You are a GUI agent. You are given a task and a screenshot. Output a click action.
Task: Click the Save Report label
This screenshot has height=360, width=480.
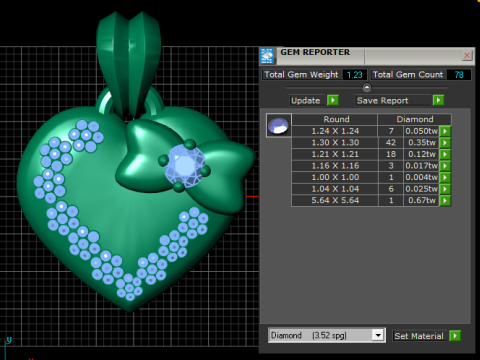point(382,101)
